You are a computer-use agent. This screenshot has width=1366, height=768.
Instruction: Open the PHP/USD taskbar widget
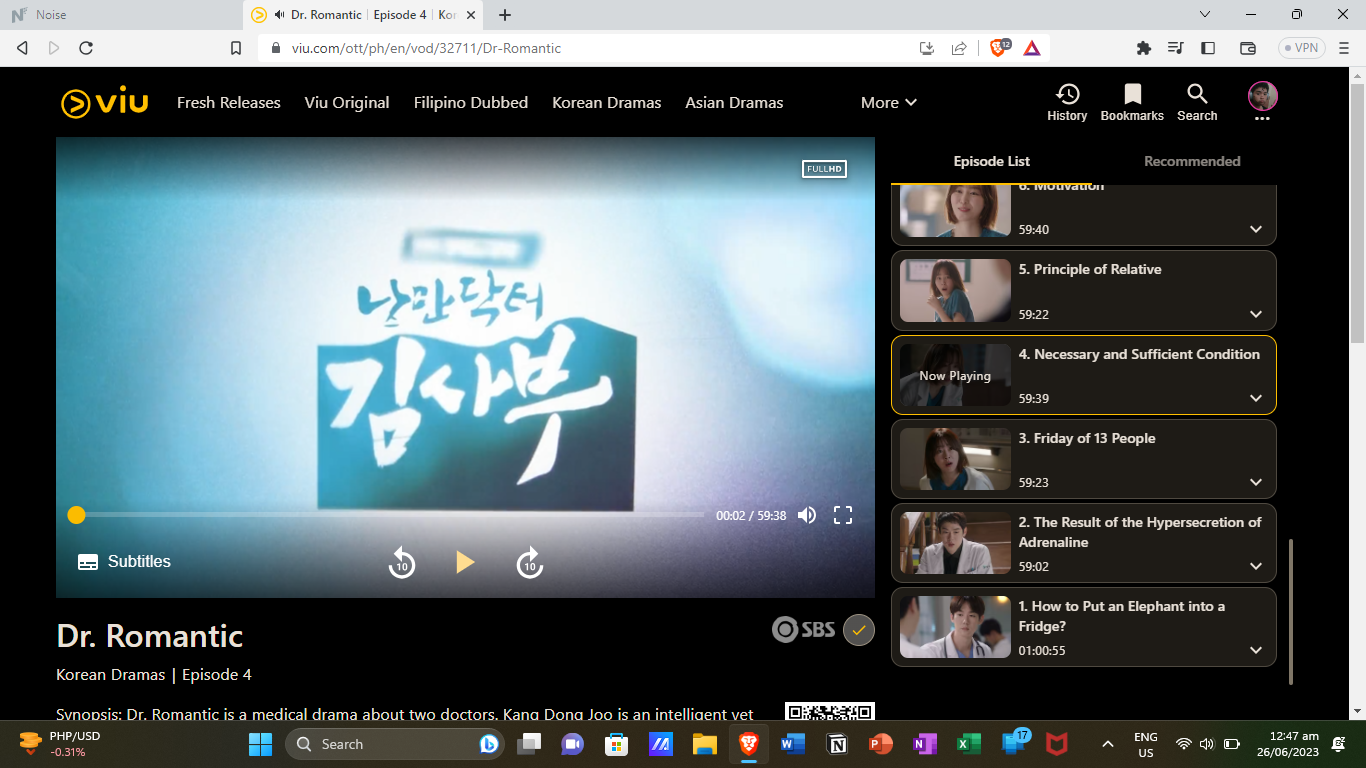tap(58, 744)
